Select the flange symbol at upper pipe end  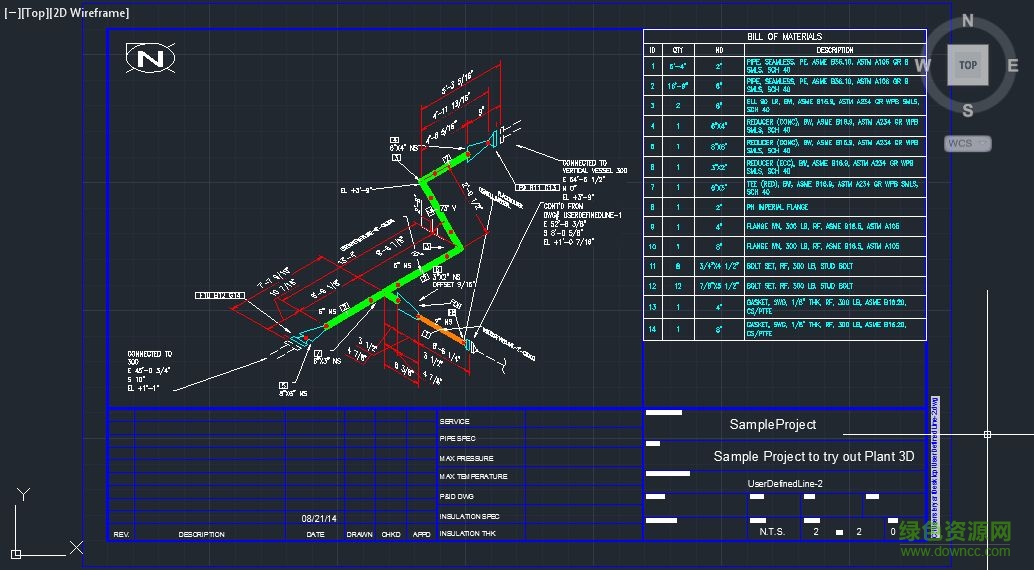(x=494, y=141)
